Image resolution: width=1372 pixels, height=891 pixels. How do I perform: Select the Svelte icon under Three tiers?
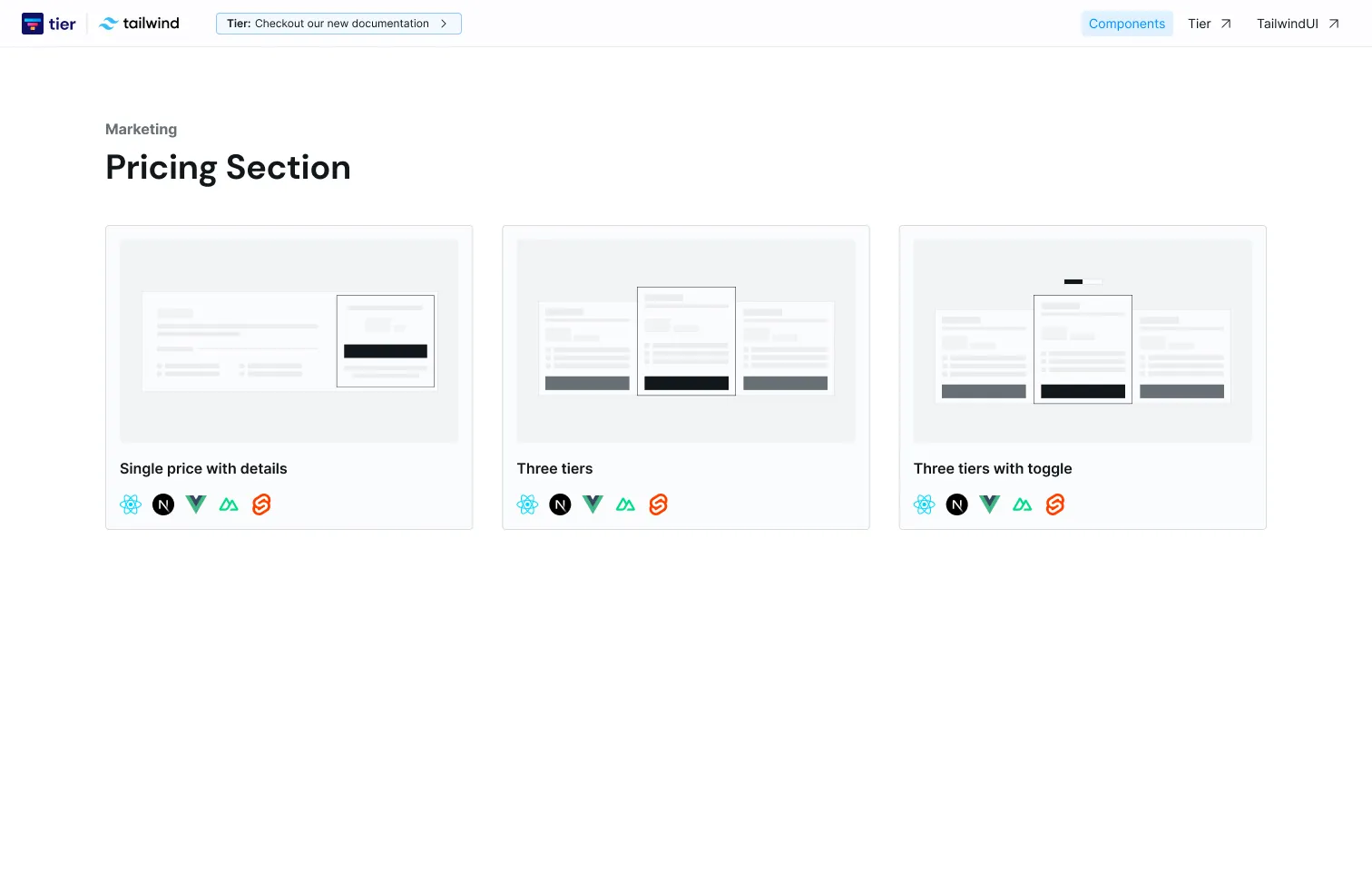click(x=658, y=504)
